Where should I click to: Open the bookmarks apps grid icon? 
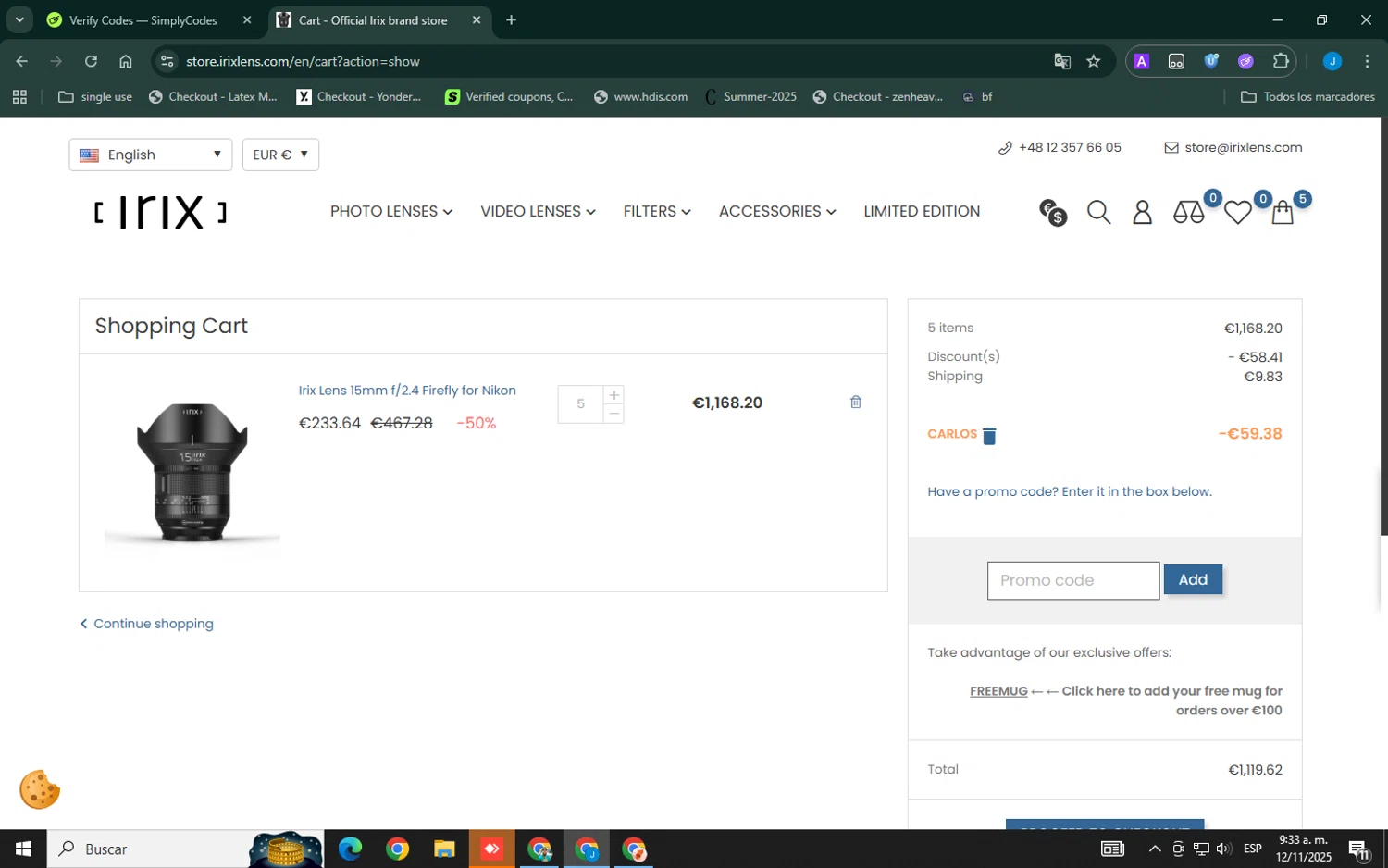click(x=19, y=96)
